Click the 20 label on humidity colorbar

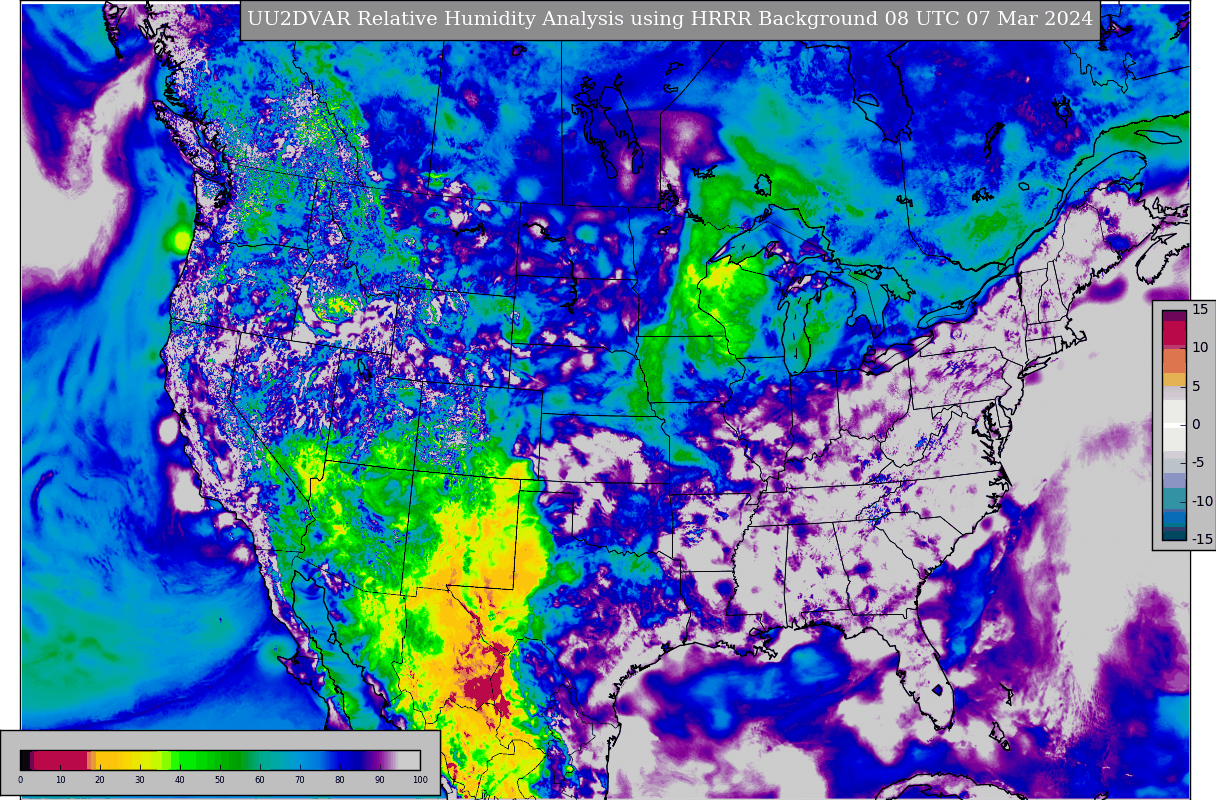point(100,779)
